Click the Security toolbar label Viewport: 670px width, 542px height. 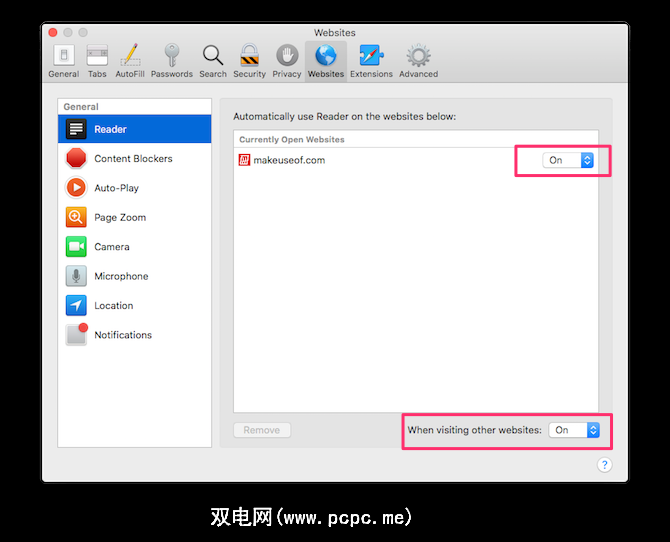(250, 74)
